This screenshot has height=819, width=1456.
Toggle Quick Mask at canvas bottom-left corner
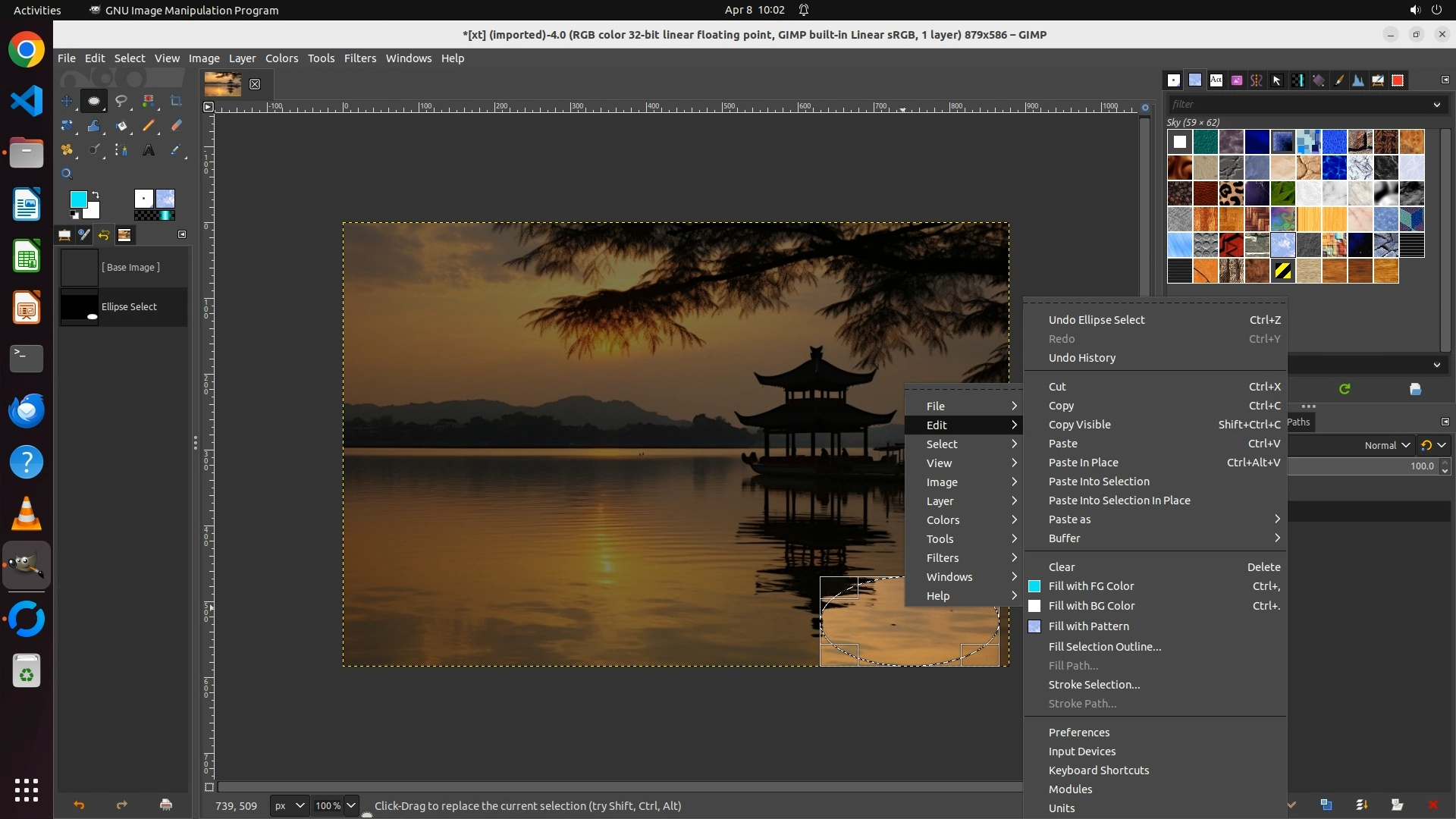pyautogui.click(x=210, y=787)
